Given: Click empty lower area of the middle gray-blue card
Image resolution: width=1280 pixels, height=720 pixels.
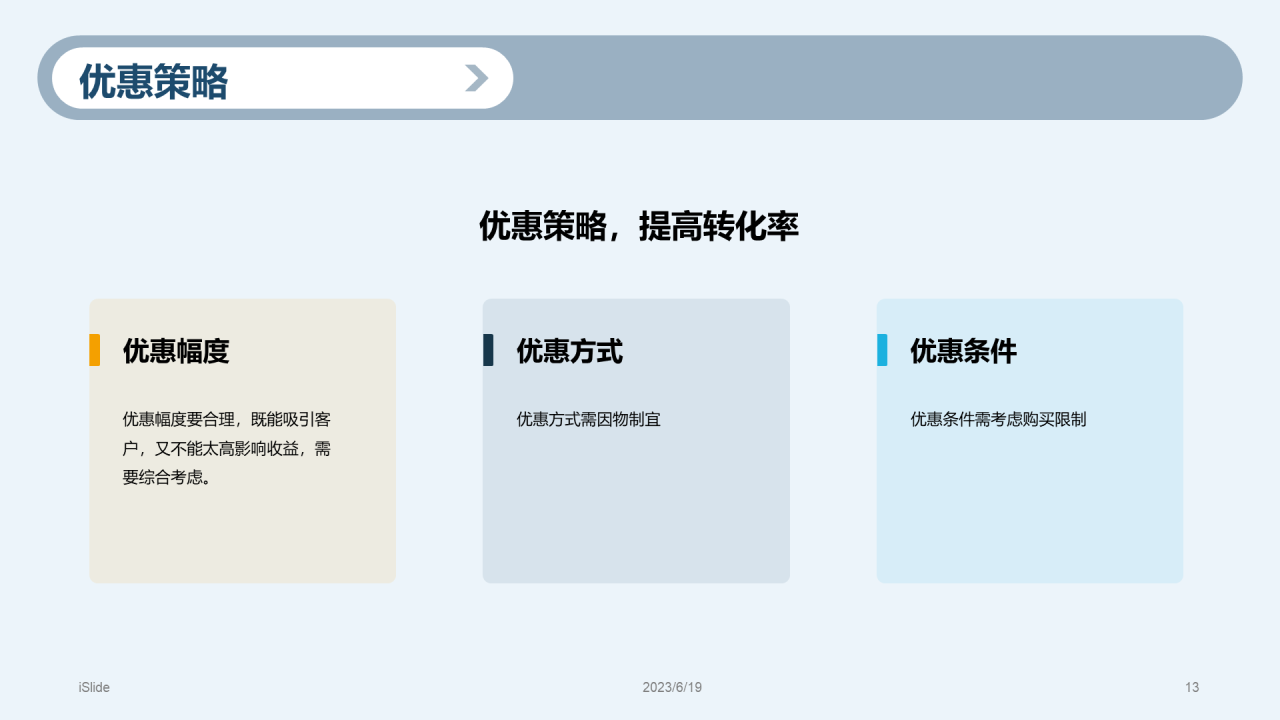Looking at the screenshot, I should tap(636, 520).
